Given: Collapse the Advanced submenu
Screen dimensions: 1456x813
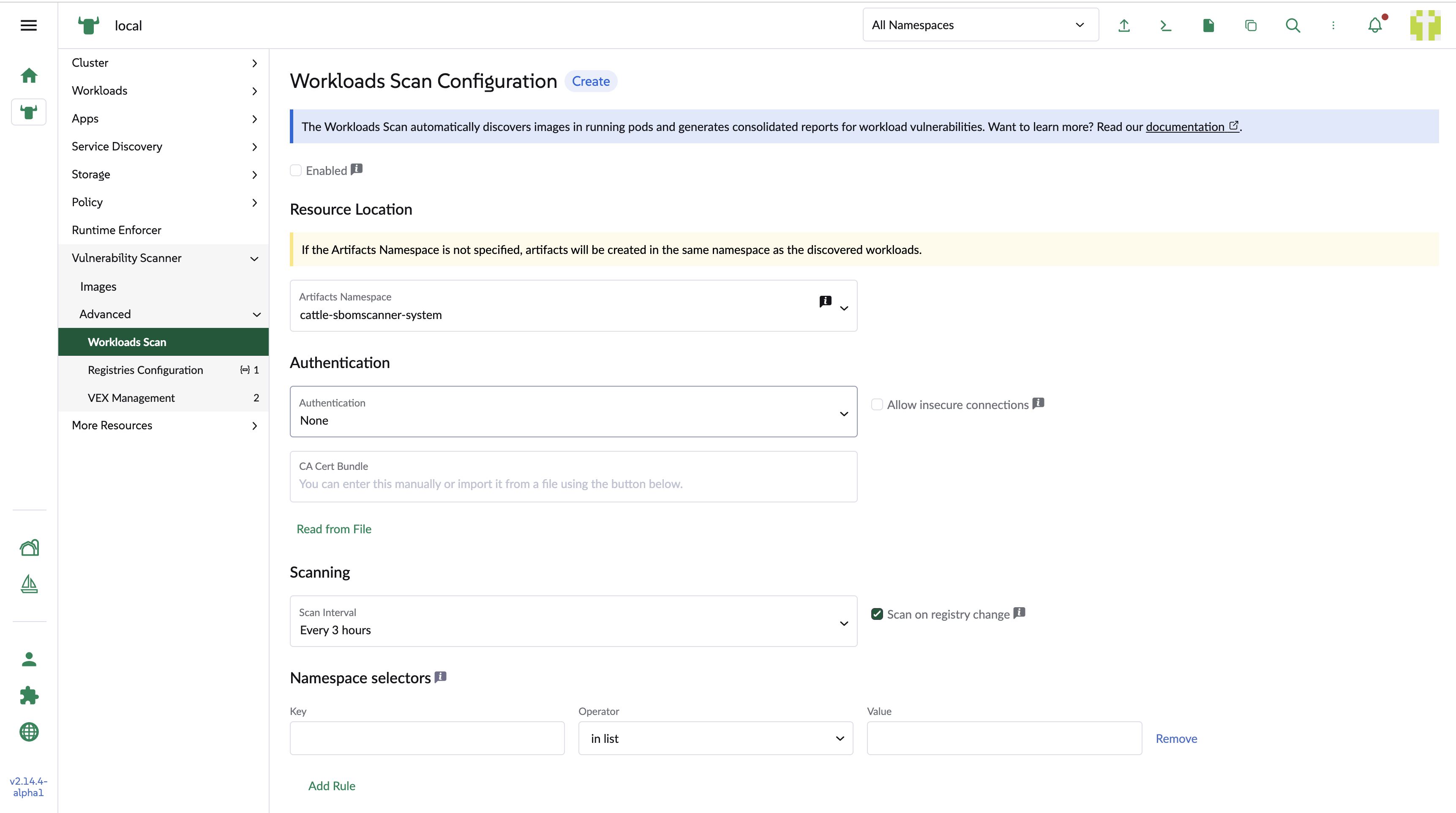Looking at the screenshot, I should click(x=164, y=314).
